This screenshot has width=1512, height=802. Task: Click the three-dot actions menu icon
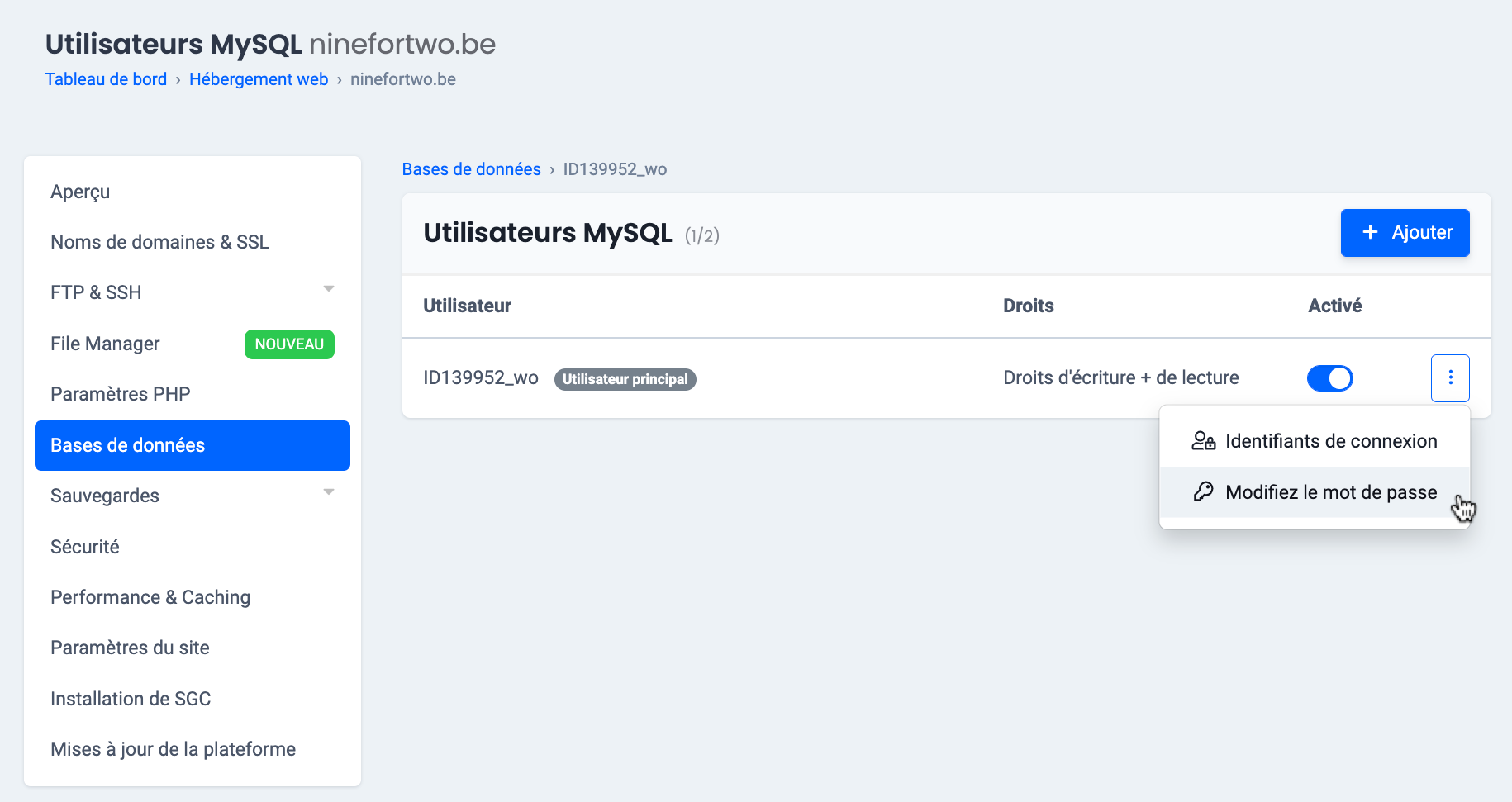pos(1450,377)
